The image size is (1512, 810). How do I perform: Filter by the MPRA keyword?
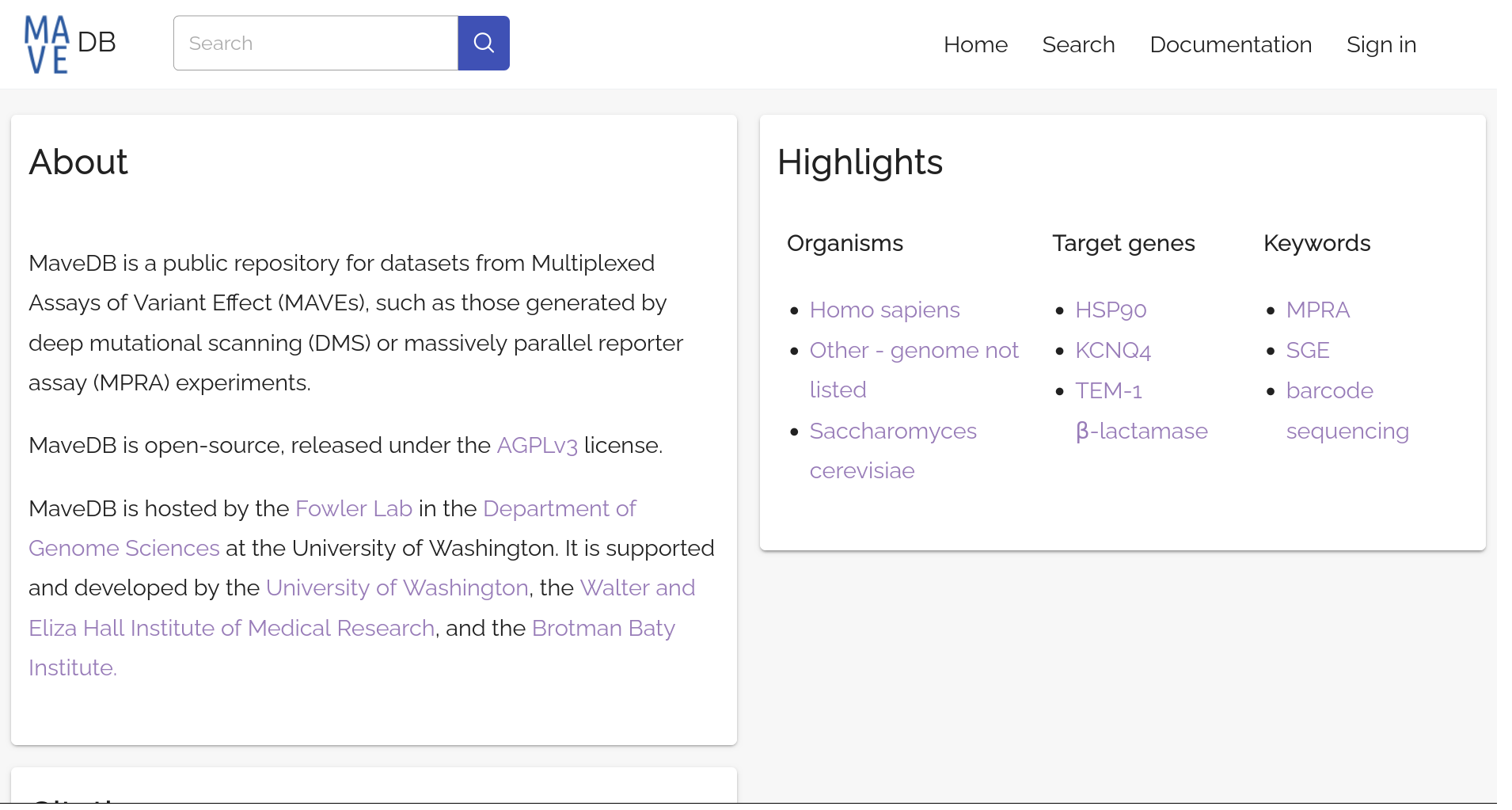coord(1317,310)
